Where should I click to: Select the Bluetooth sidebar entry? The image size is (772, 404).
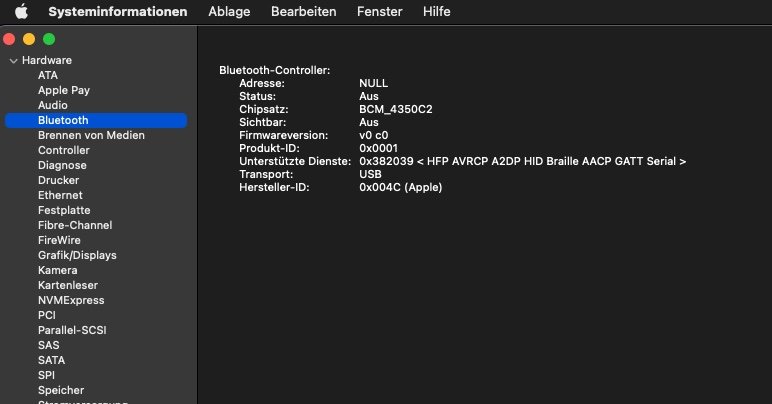[x=63, y=120]
